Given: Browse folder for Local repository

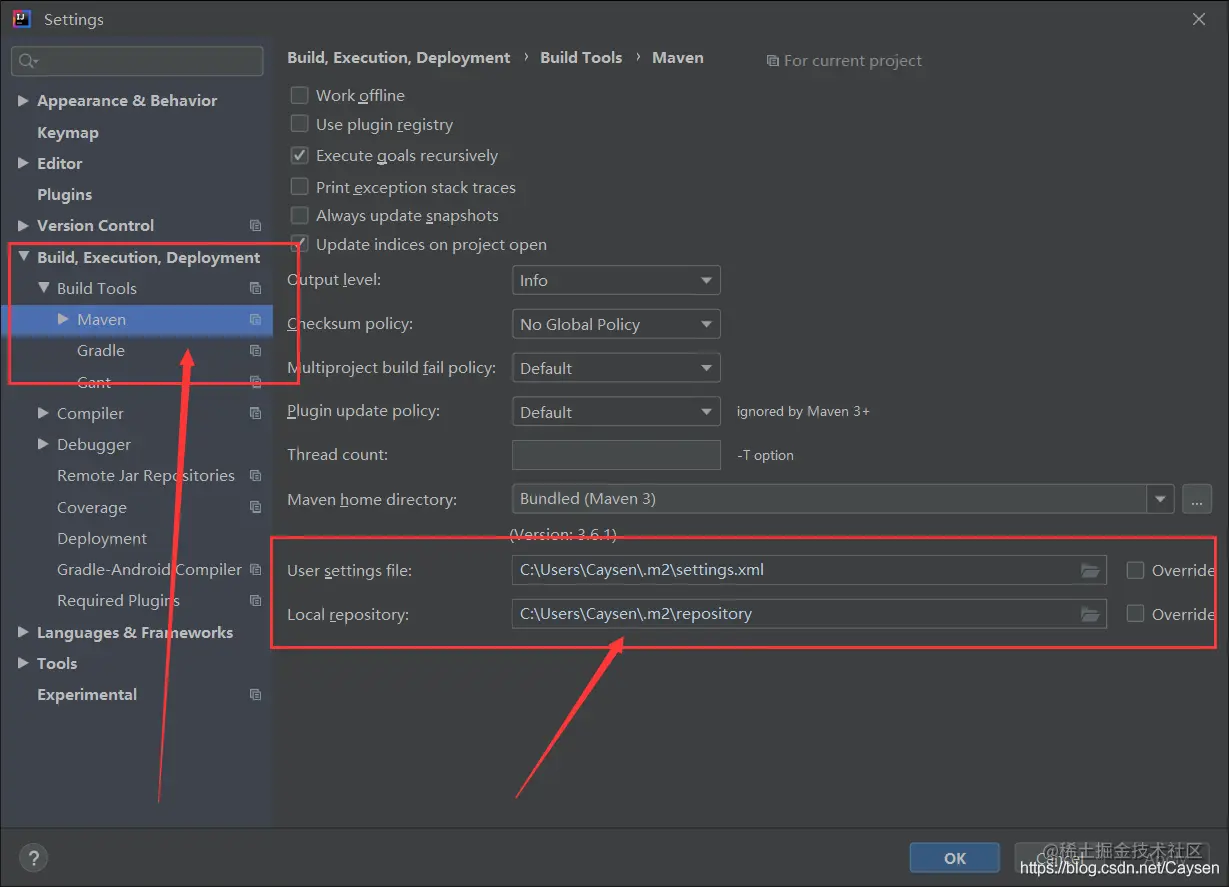Looking at the screenshot, I should (1090, 614).
